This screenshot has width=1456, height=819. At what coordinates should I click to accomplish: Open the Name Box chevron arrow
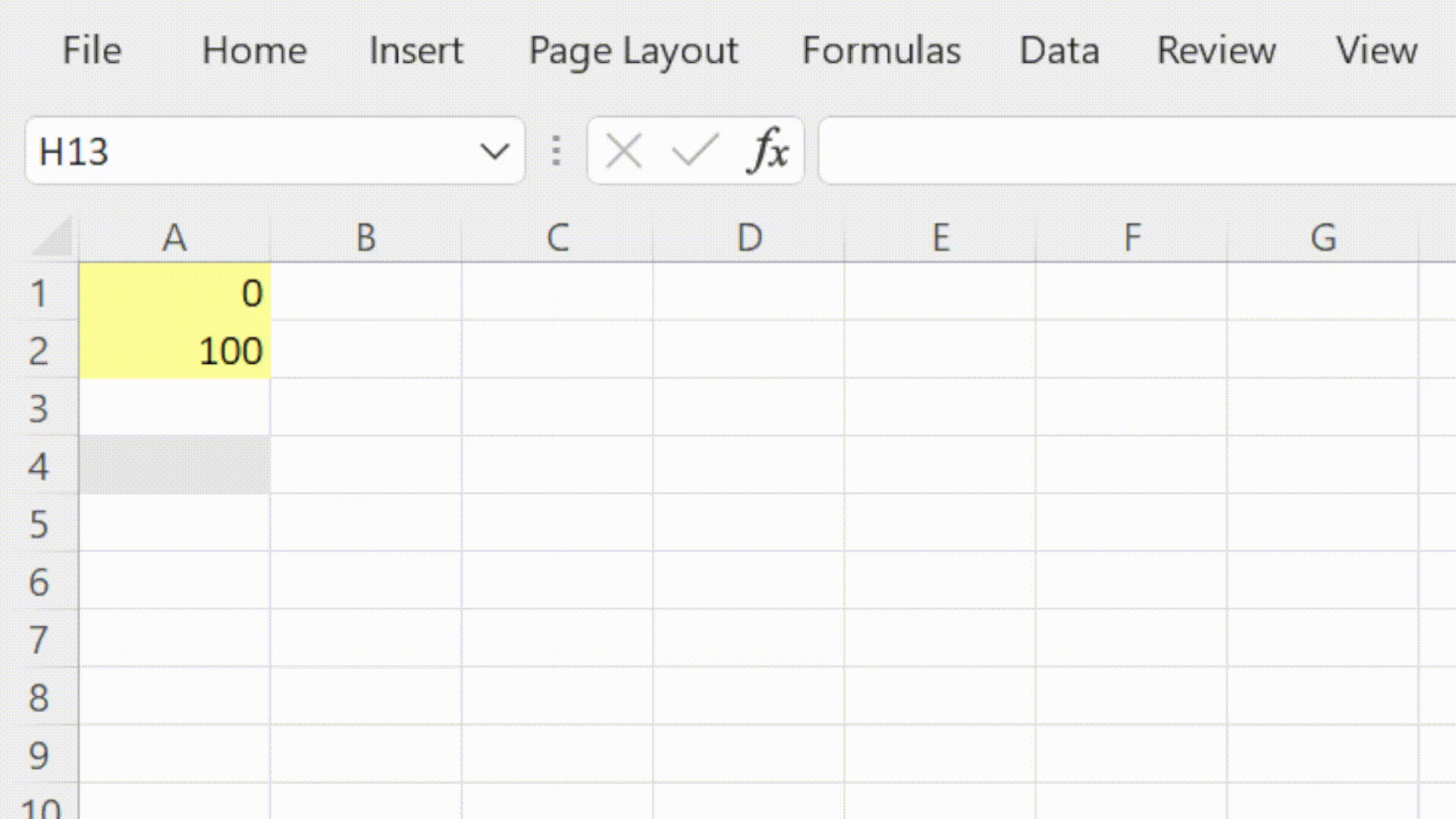tap(495, 152)
